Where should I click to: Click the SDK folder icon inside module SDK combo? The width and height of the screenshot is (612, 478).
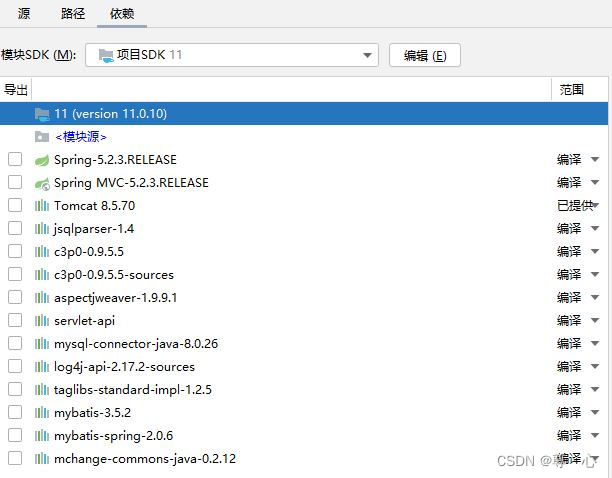106,55
